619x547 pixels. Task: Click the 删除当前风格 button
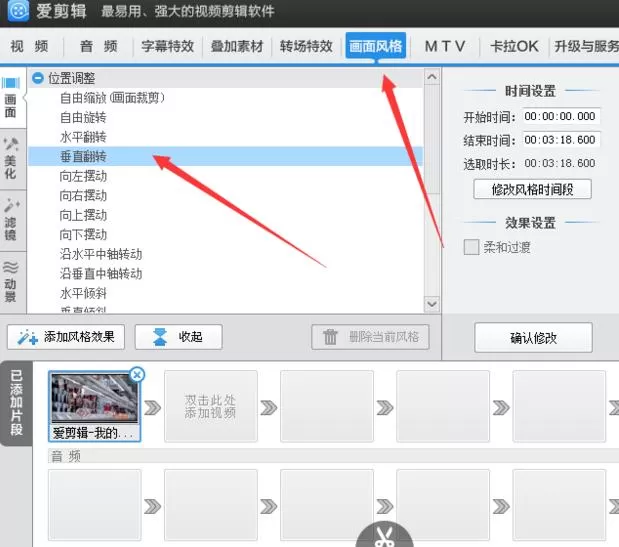370,337
